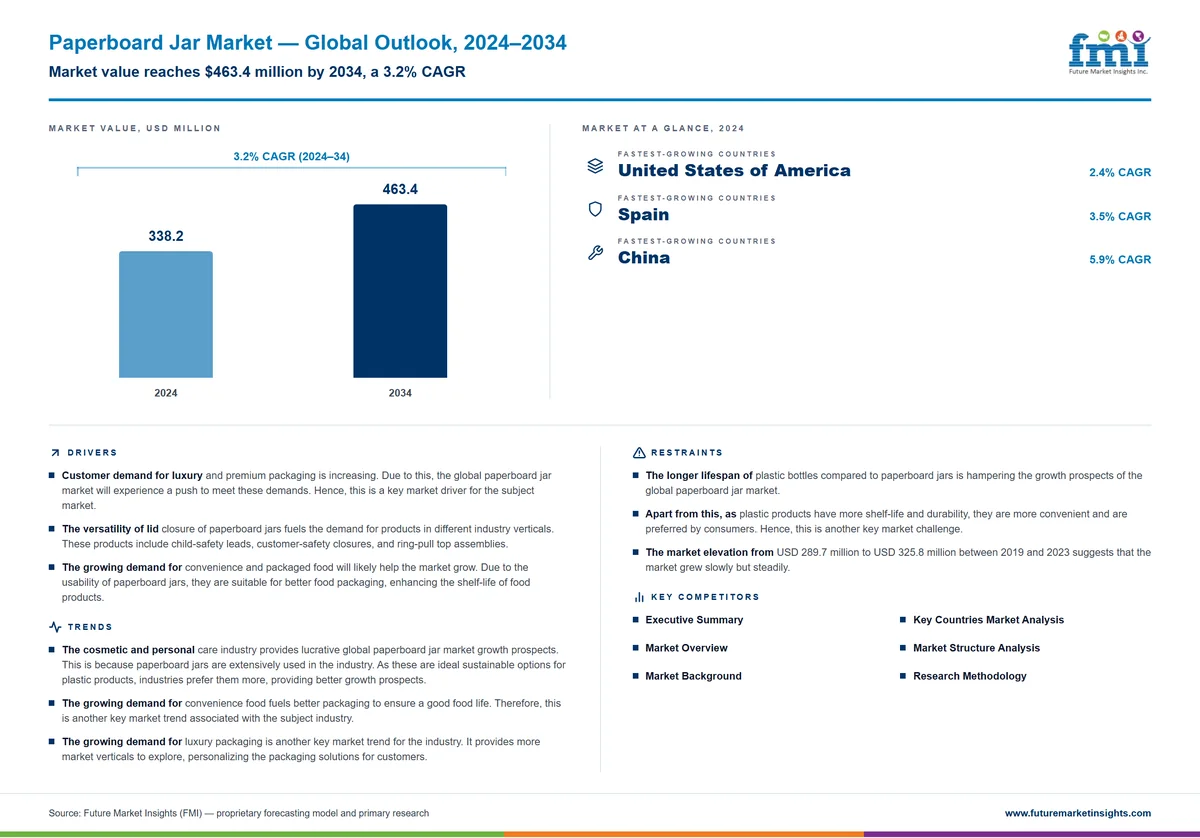Click the Market Structure Analysis item
This screenshot has width=1200, height=838.
point(976,648)
